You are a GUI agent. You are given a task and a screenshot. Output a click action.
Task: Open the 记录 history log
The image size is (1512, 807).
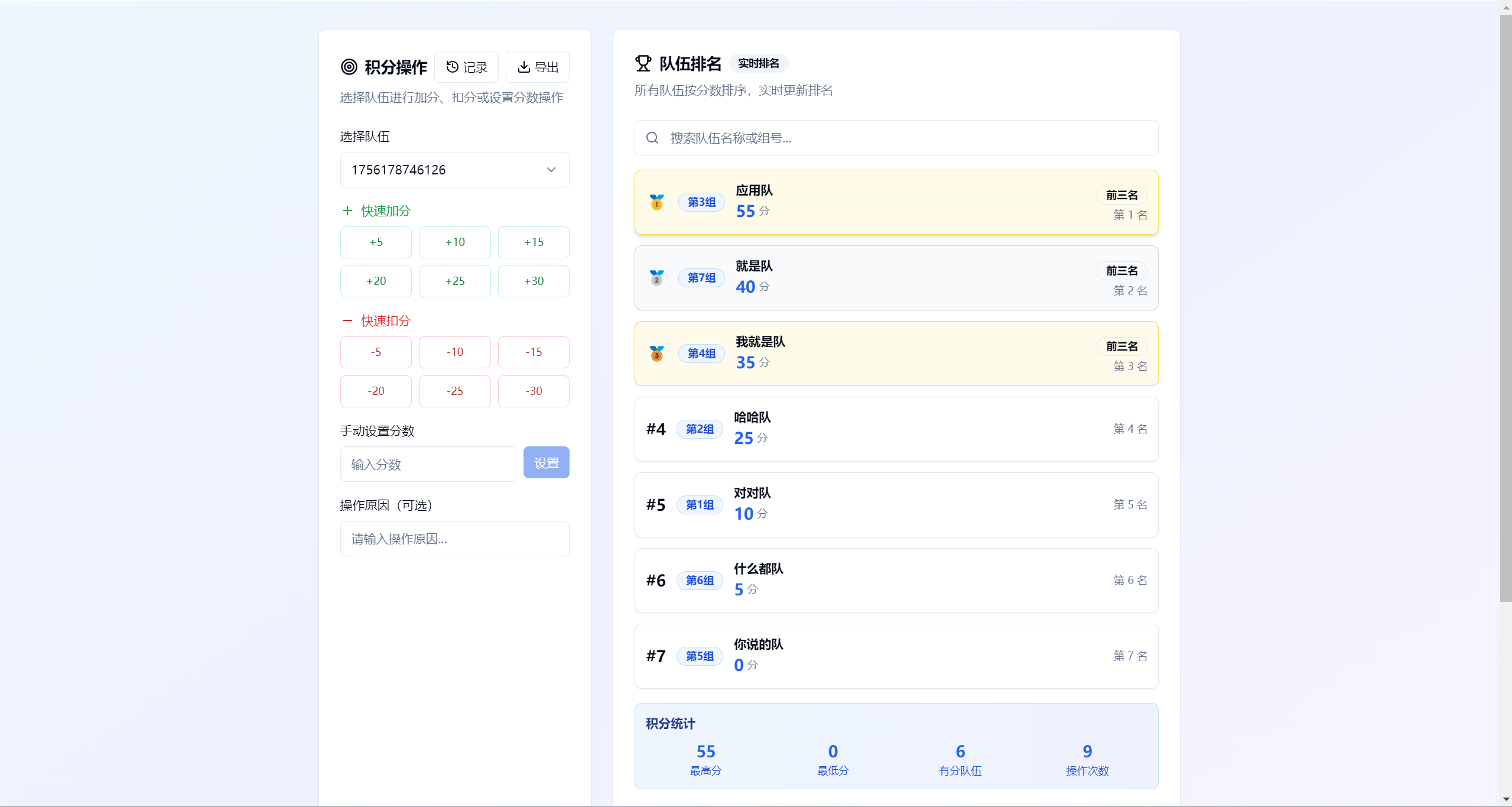466,67
